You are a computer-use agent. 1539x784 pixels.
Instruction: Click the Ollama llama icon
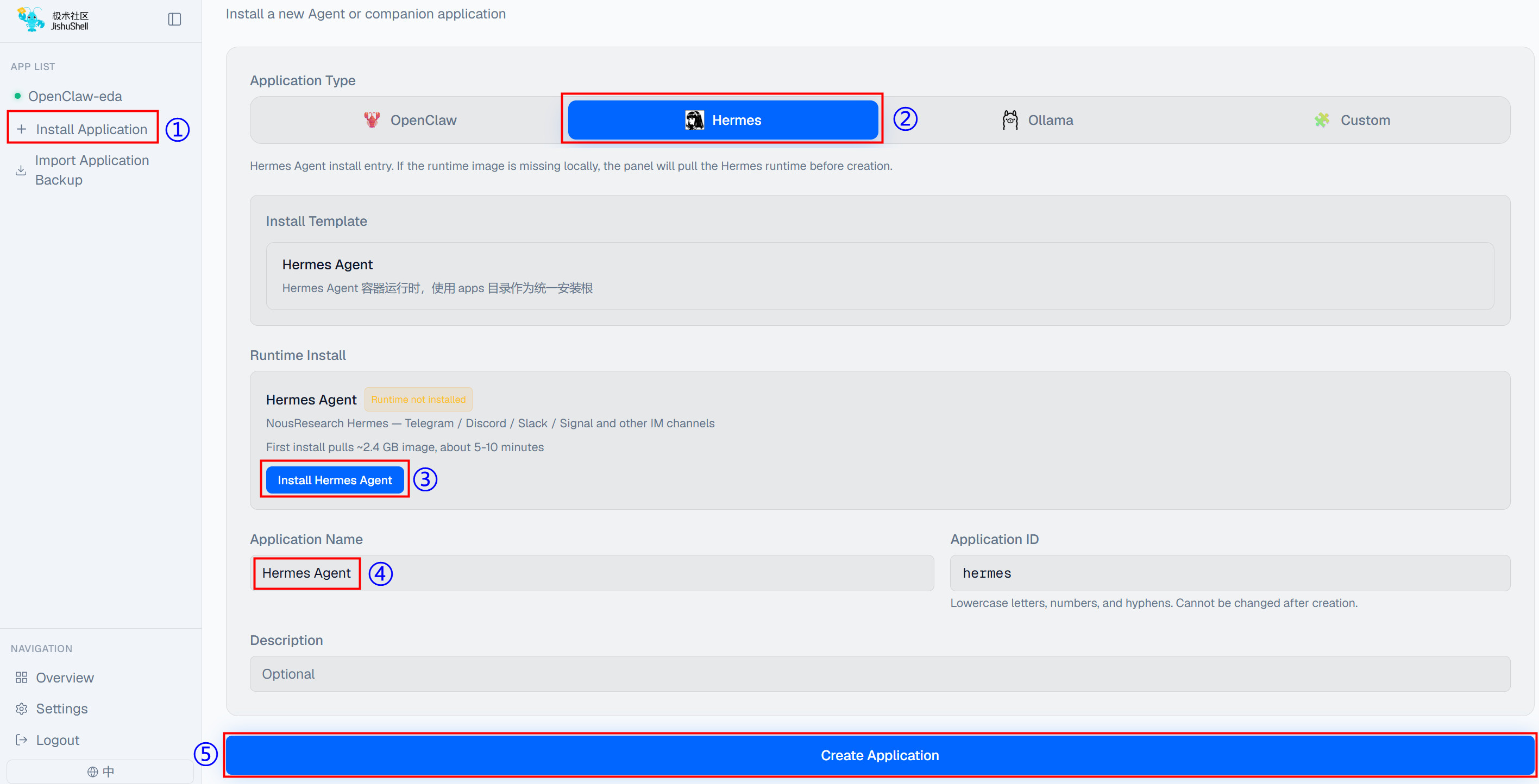[x=1010, y=120]
